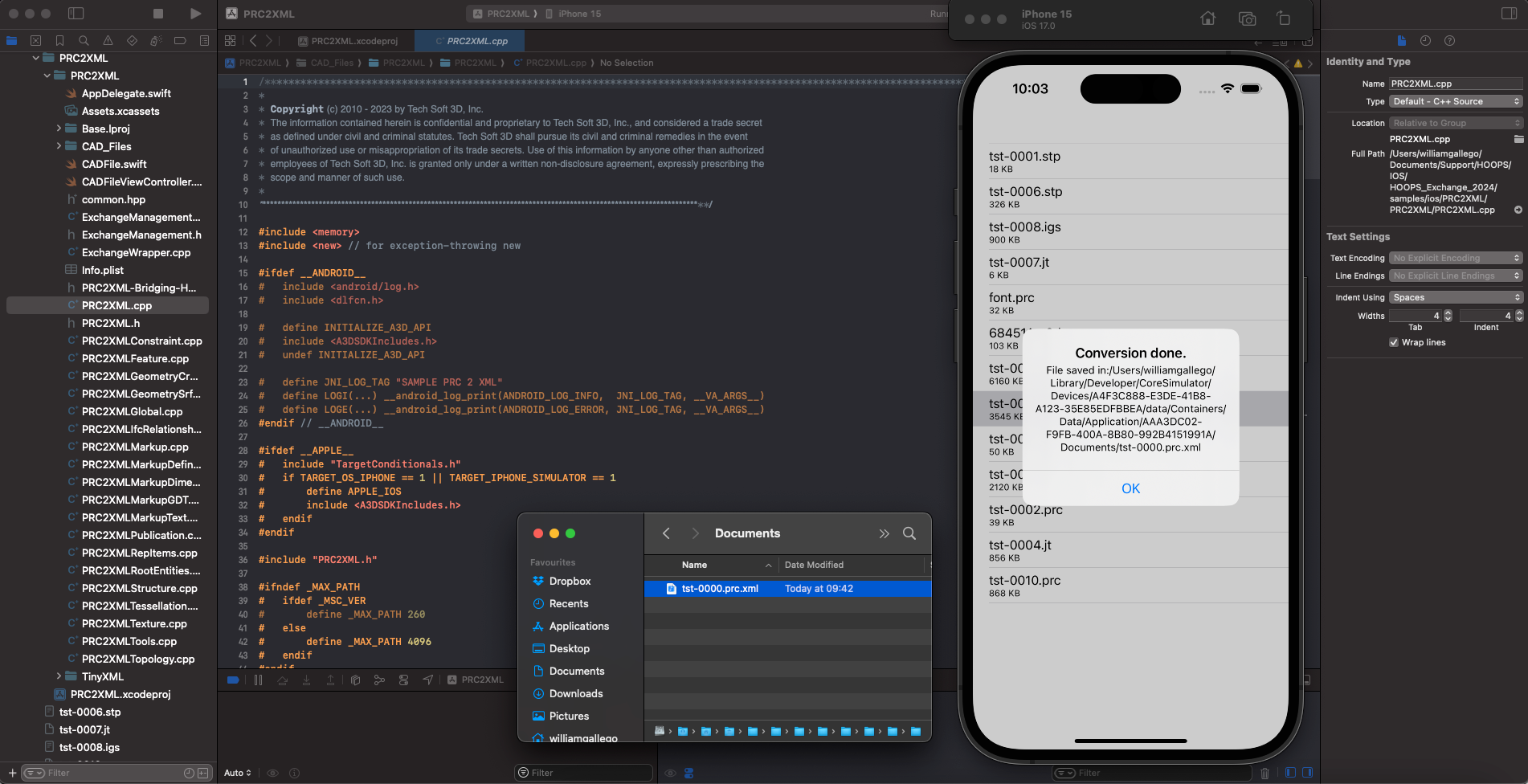Open CAD_Files in the editor jump bar
The width and height of the screenshot is (1528, 784).
(x=333, y=63)
